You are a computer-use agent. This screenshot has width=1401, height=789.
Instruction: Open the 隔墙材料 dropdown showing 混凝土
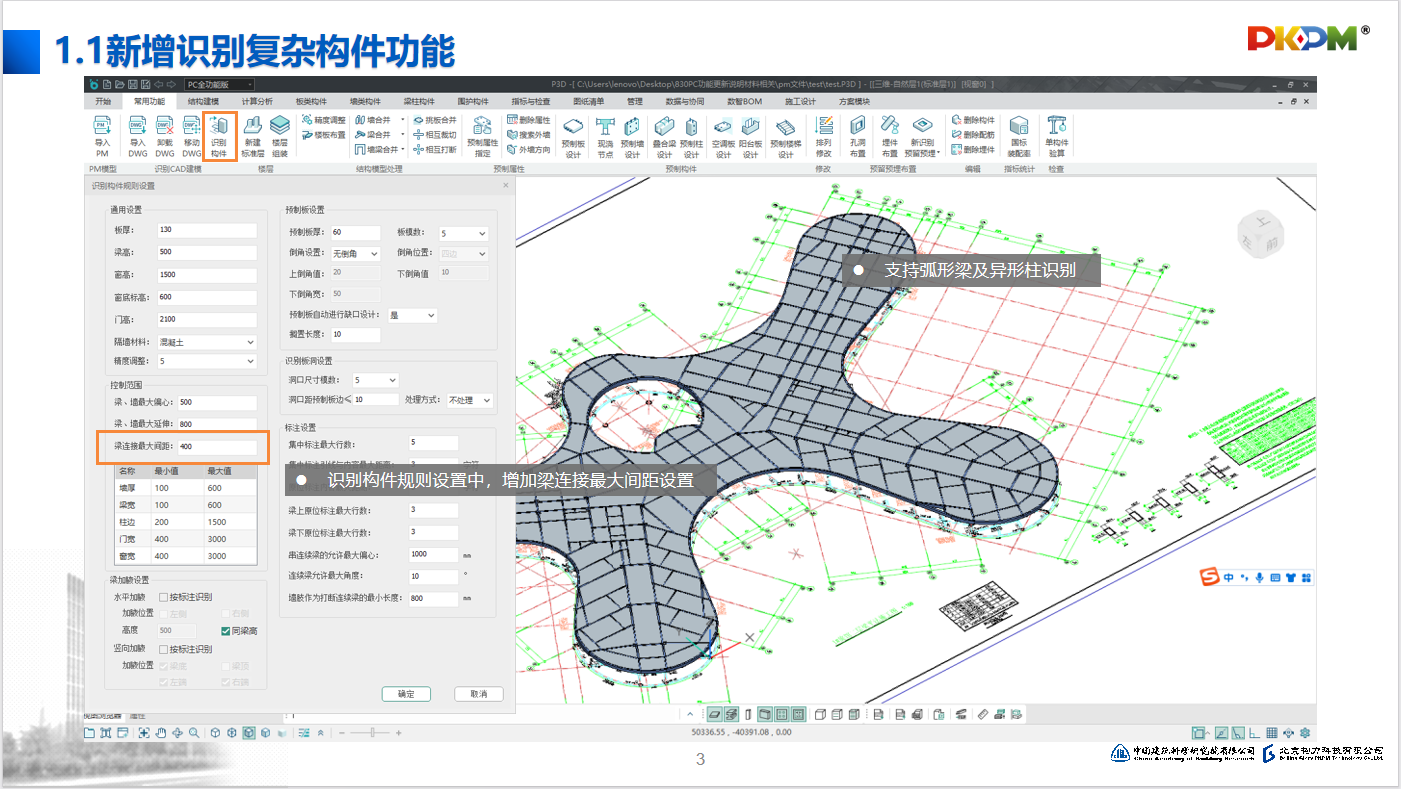pyautogui.click(x=207, y=342)
